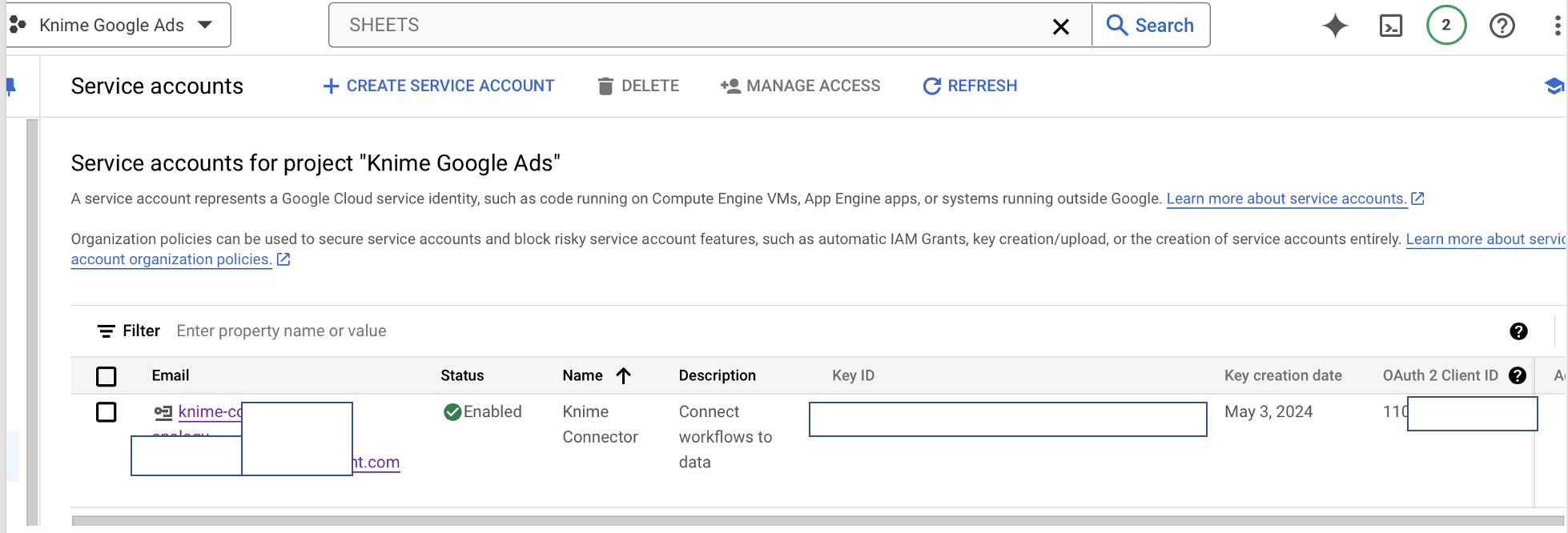Click the Connect workflows to data description
The height and width of the screenshot is (533, 1568).
(x=725, y=436)
